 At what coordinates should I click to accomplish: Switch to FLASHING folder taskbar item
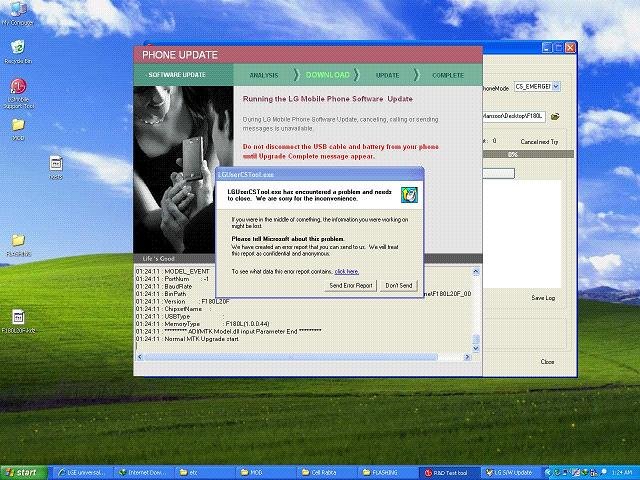click(x=389, y=473)
